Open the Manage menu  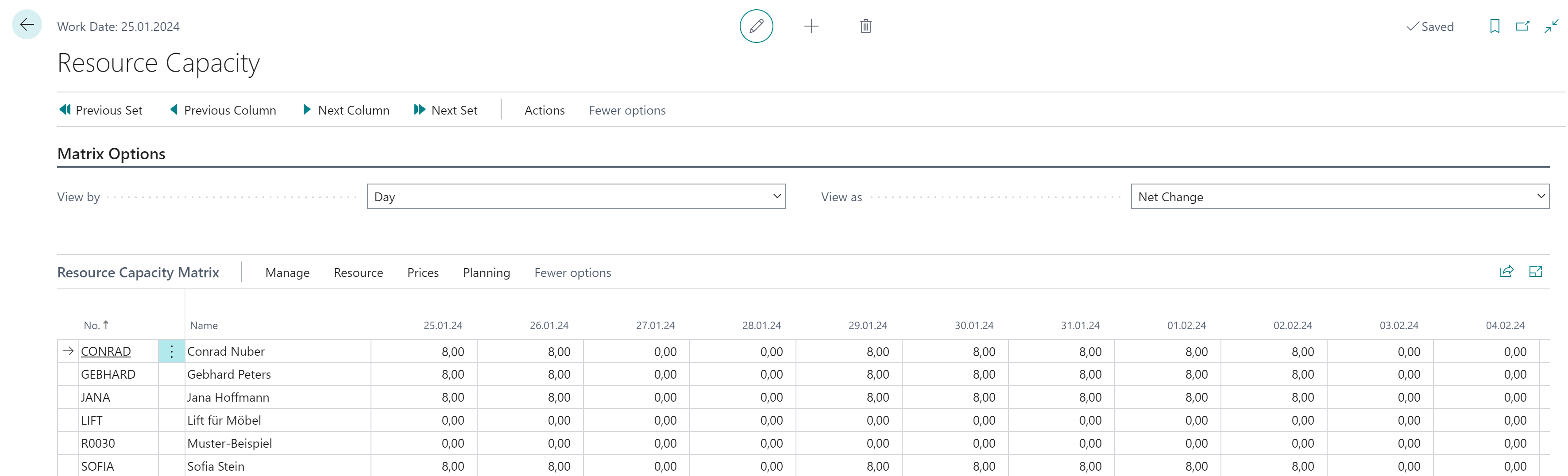tap(287, 273)
